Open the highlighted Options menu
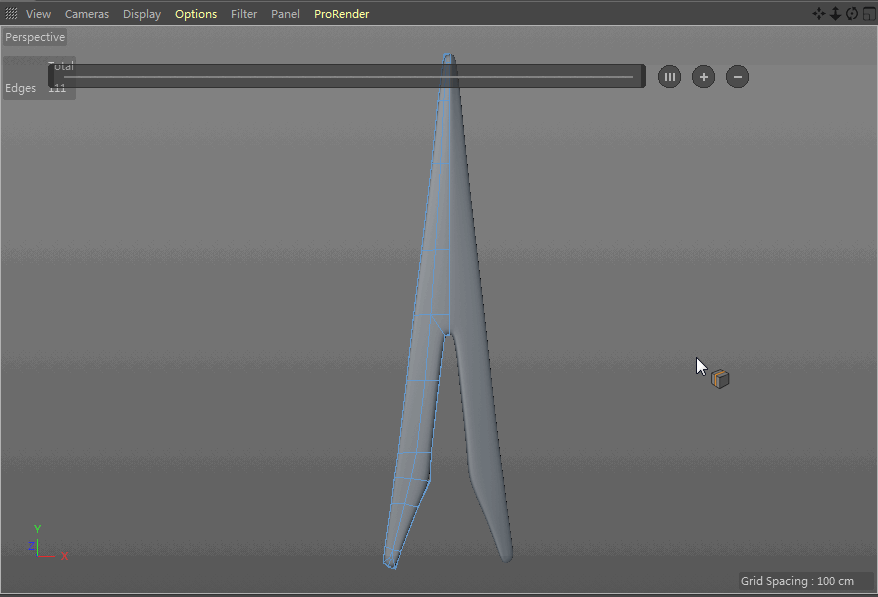Viewport: 878px width, 597px height. click(196, 14)
